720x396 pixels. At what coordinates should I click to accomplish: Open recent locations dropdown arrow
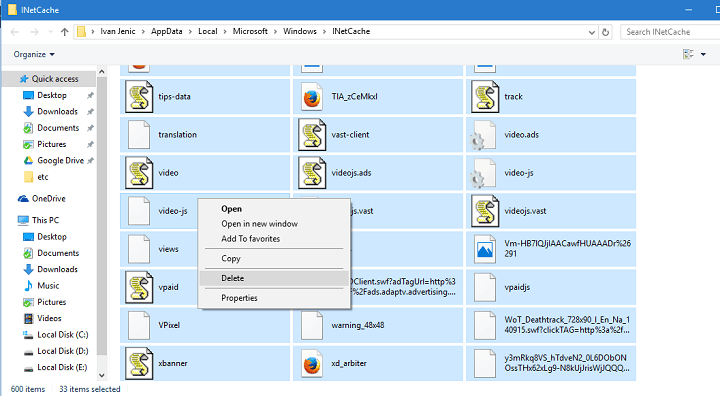click(x=50, y=32)
